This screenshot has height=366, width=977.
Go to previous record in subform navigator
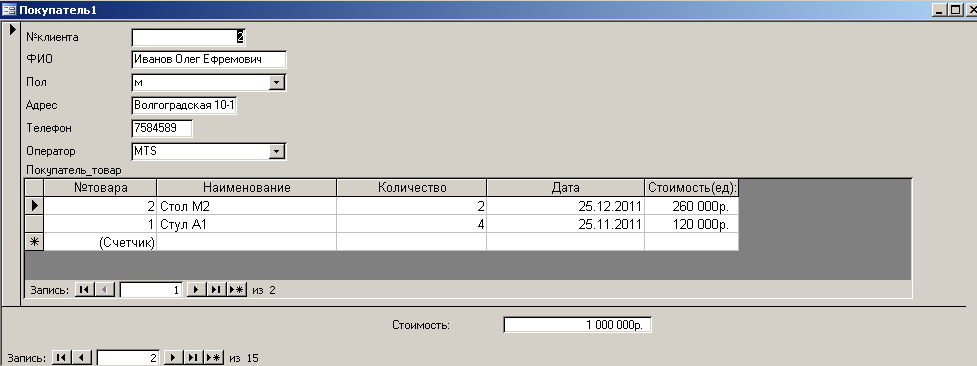pyautogui.click(x=105, y=289)
